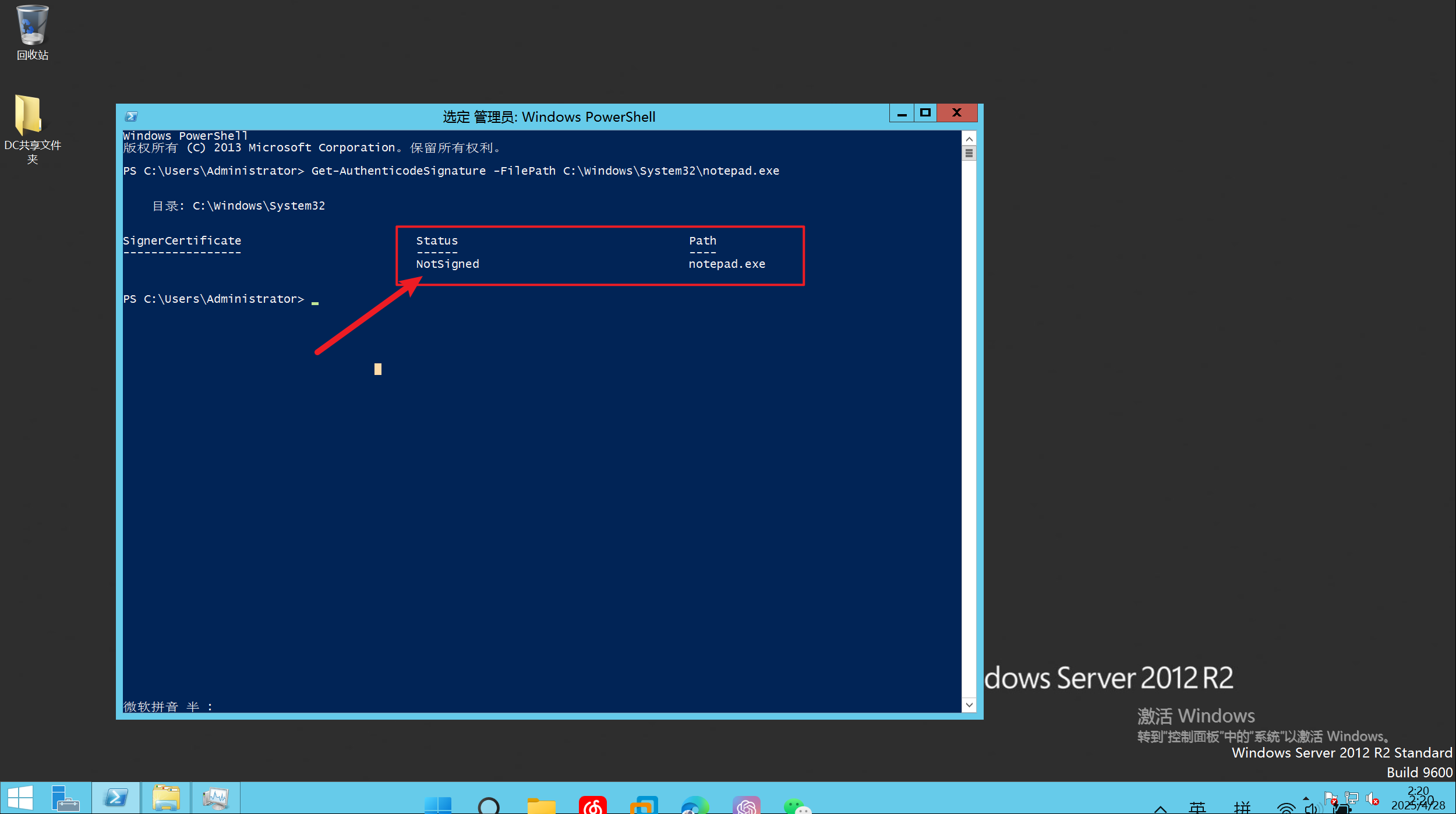Click the PowerShell taskbar icon
This screenshot has height=814, width=1456.
115,798
